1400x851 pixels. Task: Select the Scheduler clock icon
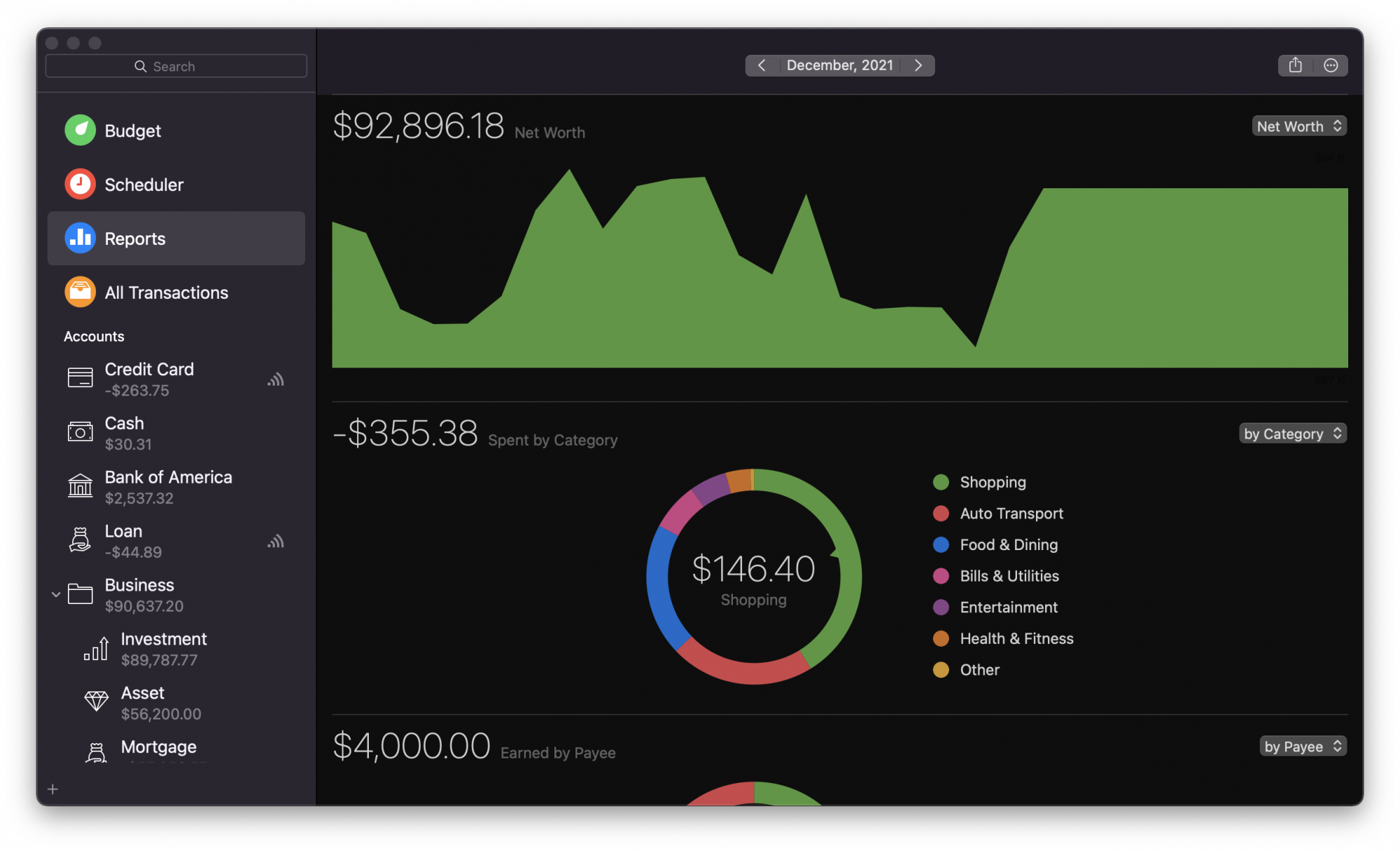80,184
